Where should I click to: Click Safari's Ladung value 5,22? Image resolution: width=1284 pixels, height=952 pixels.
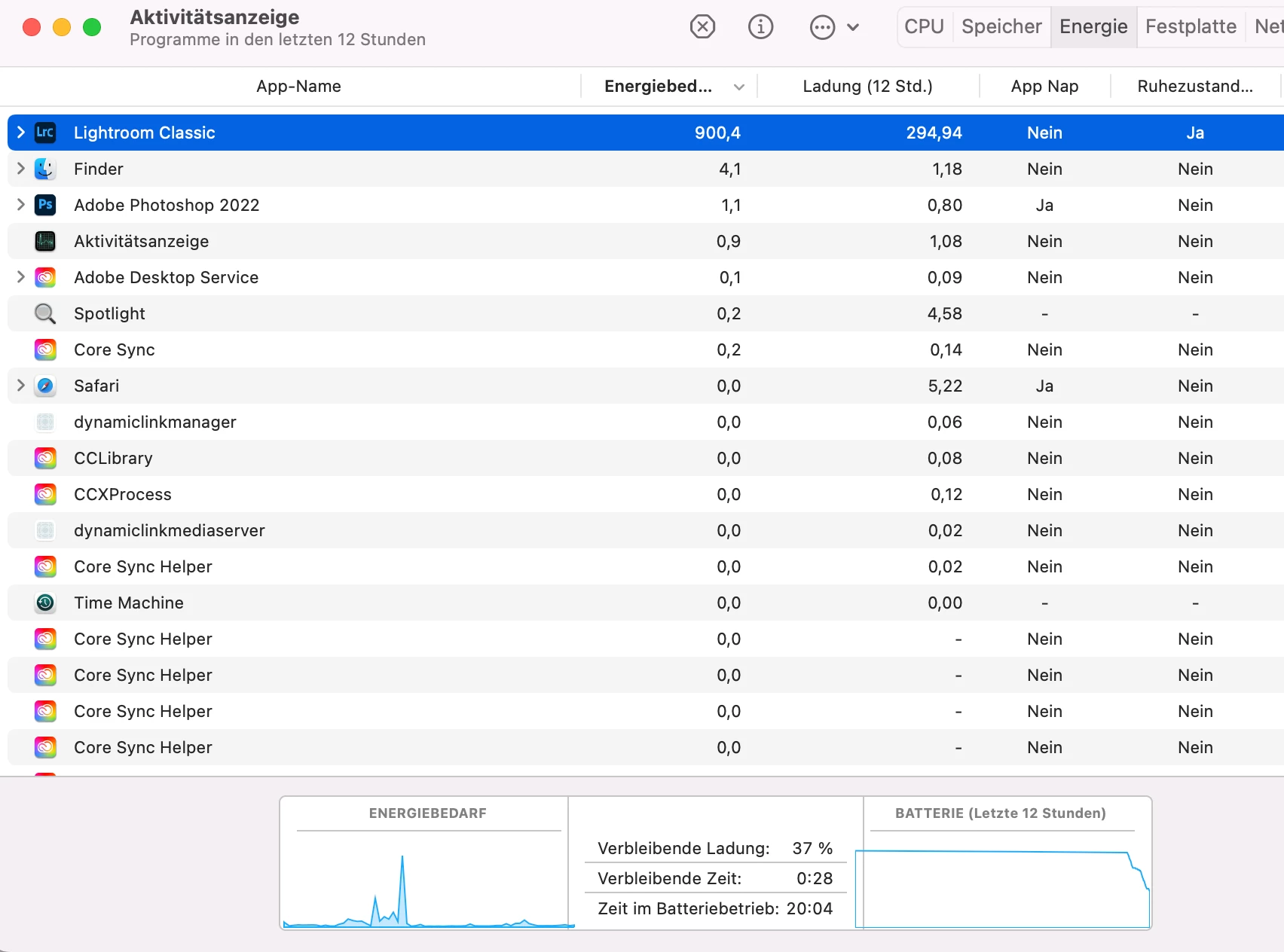pos(945,386)
